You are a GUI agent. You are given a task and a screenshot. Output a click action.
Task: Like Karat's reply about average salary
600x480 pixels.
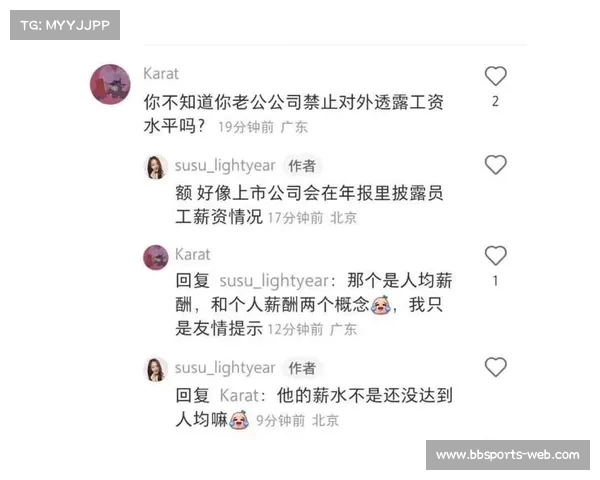(496, 255)
